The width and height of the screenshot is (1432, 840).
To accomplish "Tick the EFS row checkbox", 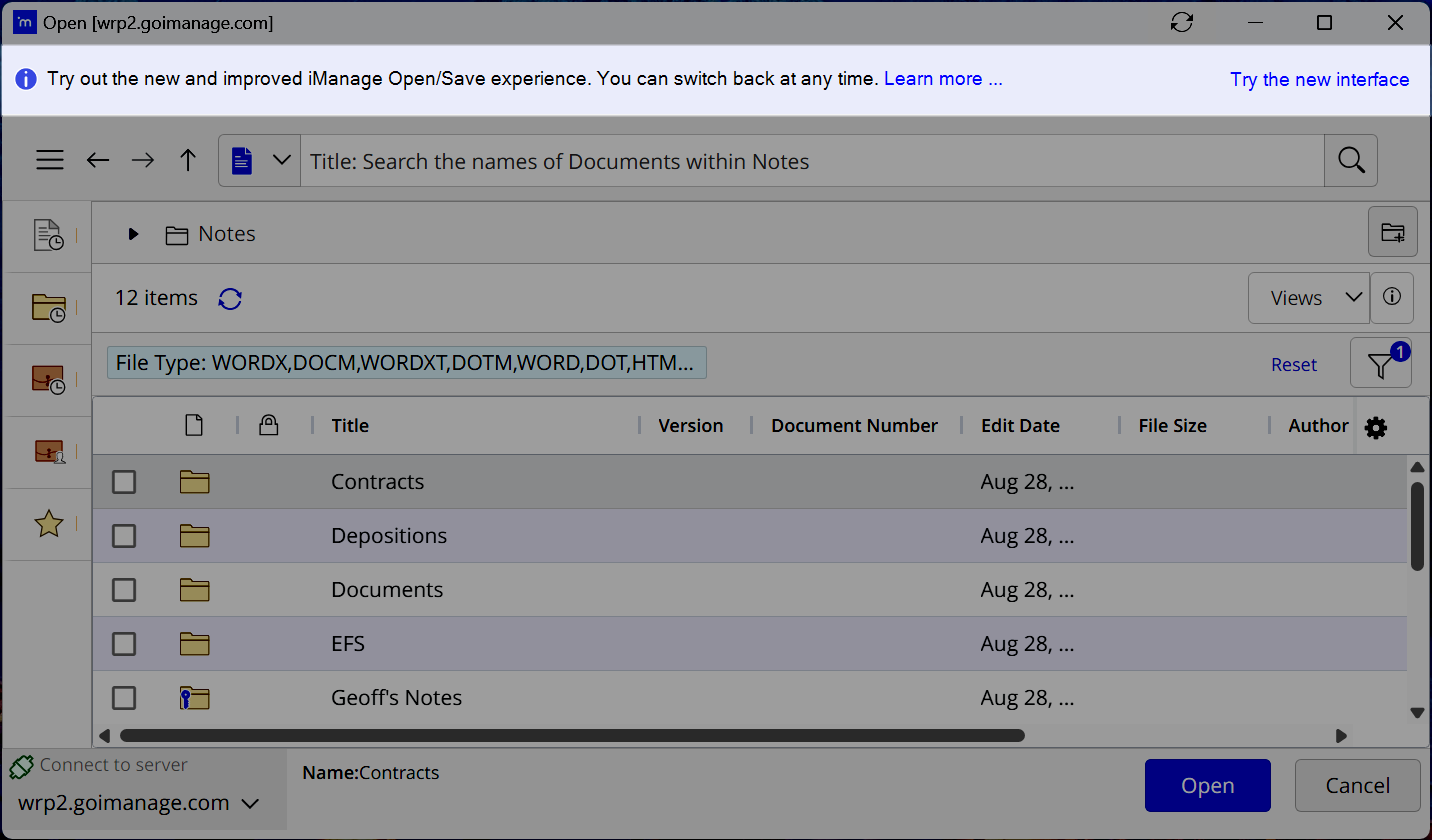I will click(123, 643).
